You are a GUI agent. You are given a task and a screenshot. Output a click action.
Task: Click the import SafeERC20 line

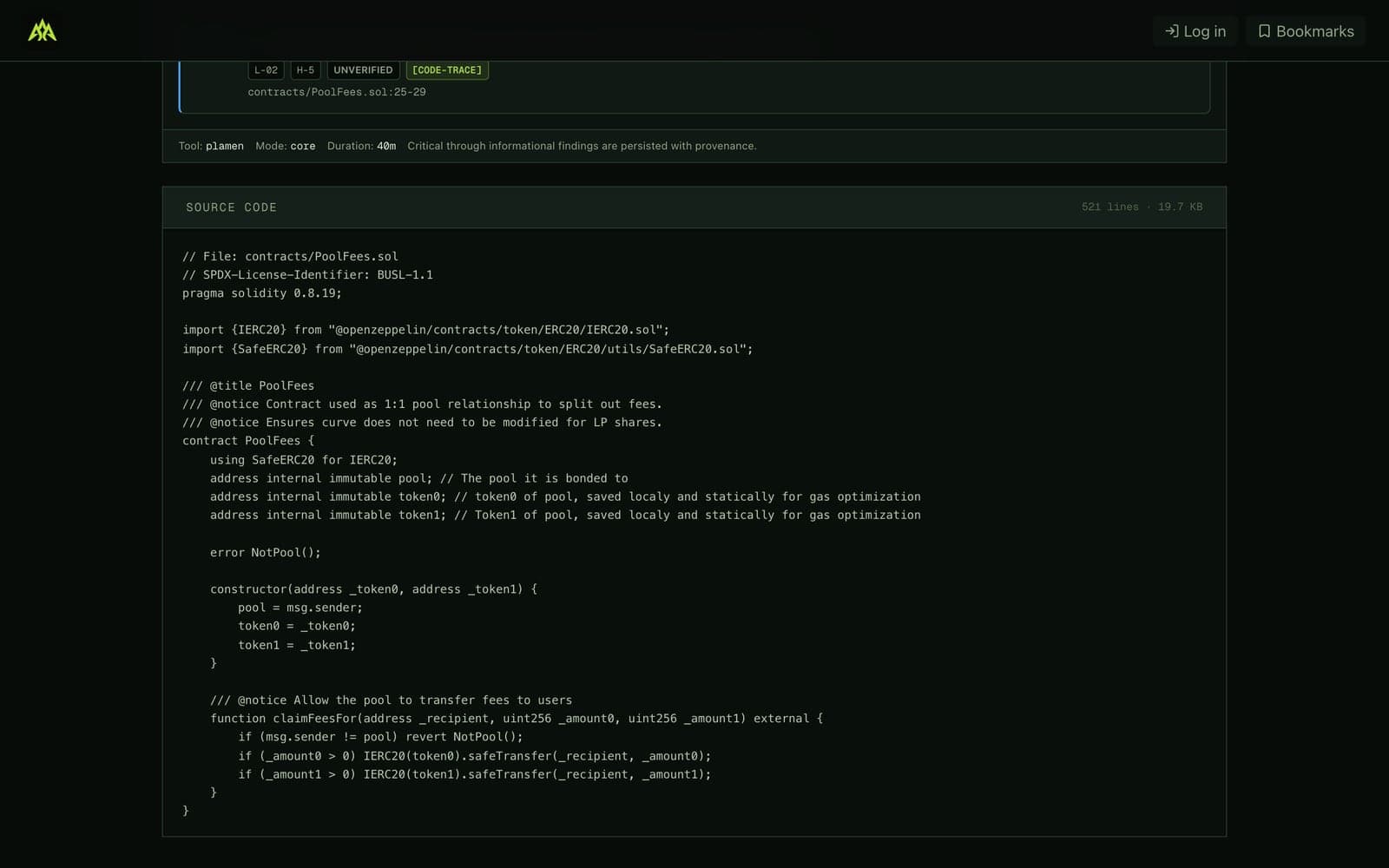[x=468, y=349]
